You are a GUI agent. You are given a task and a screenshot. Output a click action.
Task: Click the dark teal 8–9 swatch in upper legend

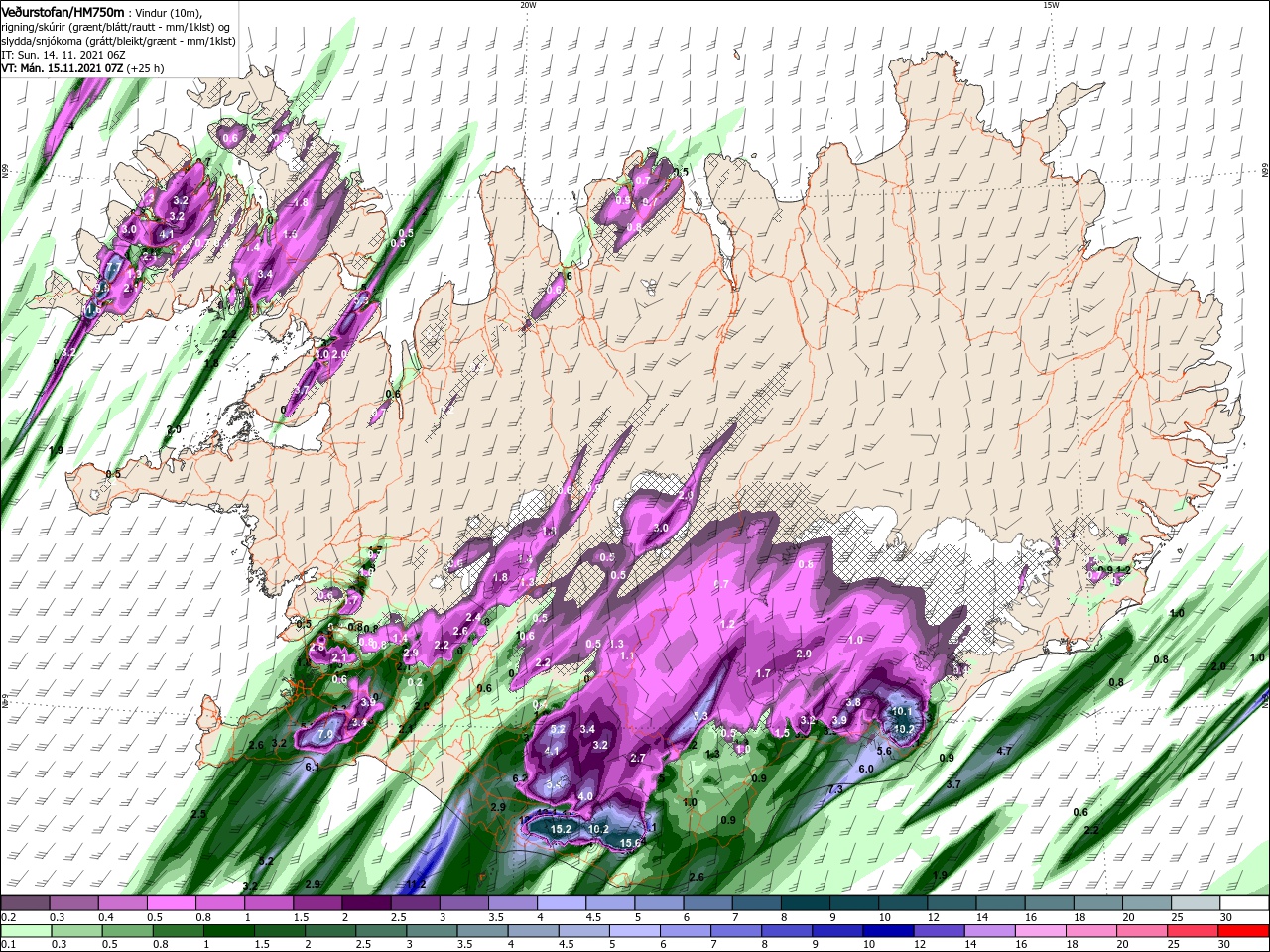click(806, 904)
